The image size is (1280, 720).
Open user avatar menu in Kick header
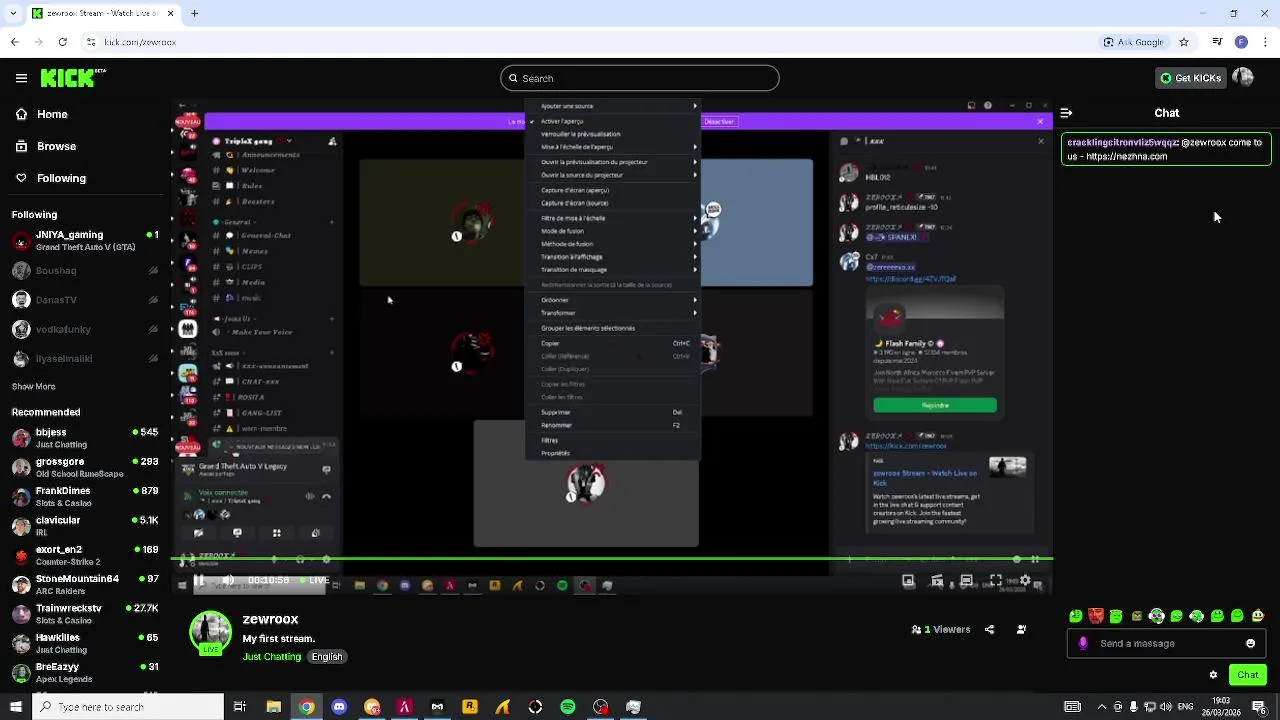pyautogui.click(x=1243, y=77)
